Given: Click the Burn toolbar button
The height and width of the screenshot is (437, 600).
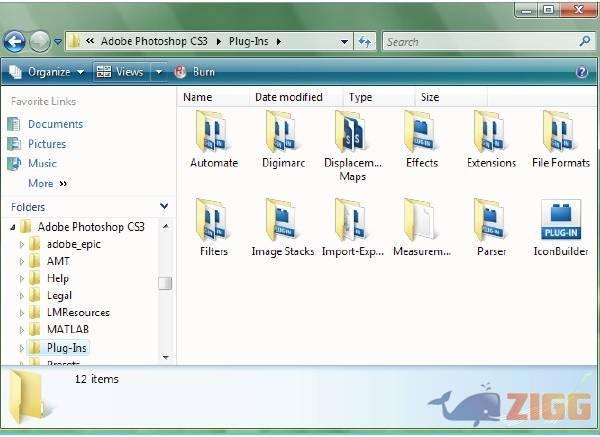Looking at the screenshot, I should point(194,72).
